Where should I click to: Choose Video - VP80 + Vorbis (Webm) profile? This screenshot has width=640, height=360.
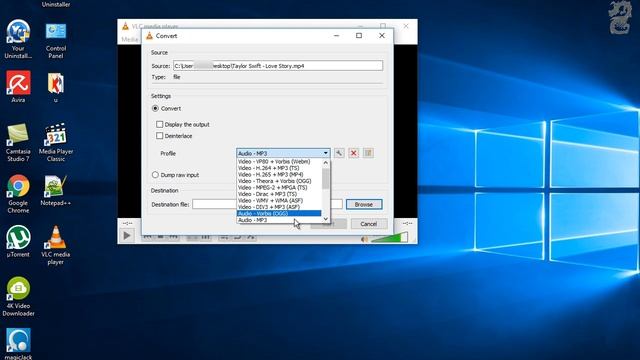[279, 162]
